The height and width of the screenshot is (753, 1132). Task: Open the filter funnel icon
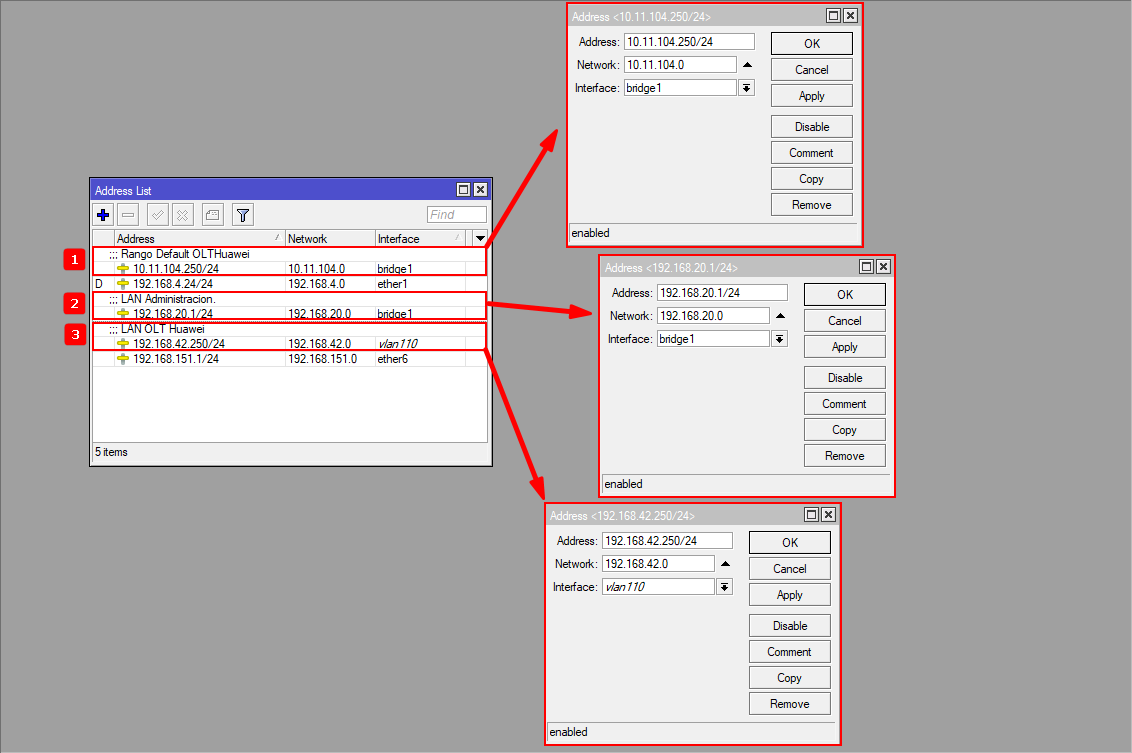[243, 215]
